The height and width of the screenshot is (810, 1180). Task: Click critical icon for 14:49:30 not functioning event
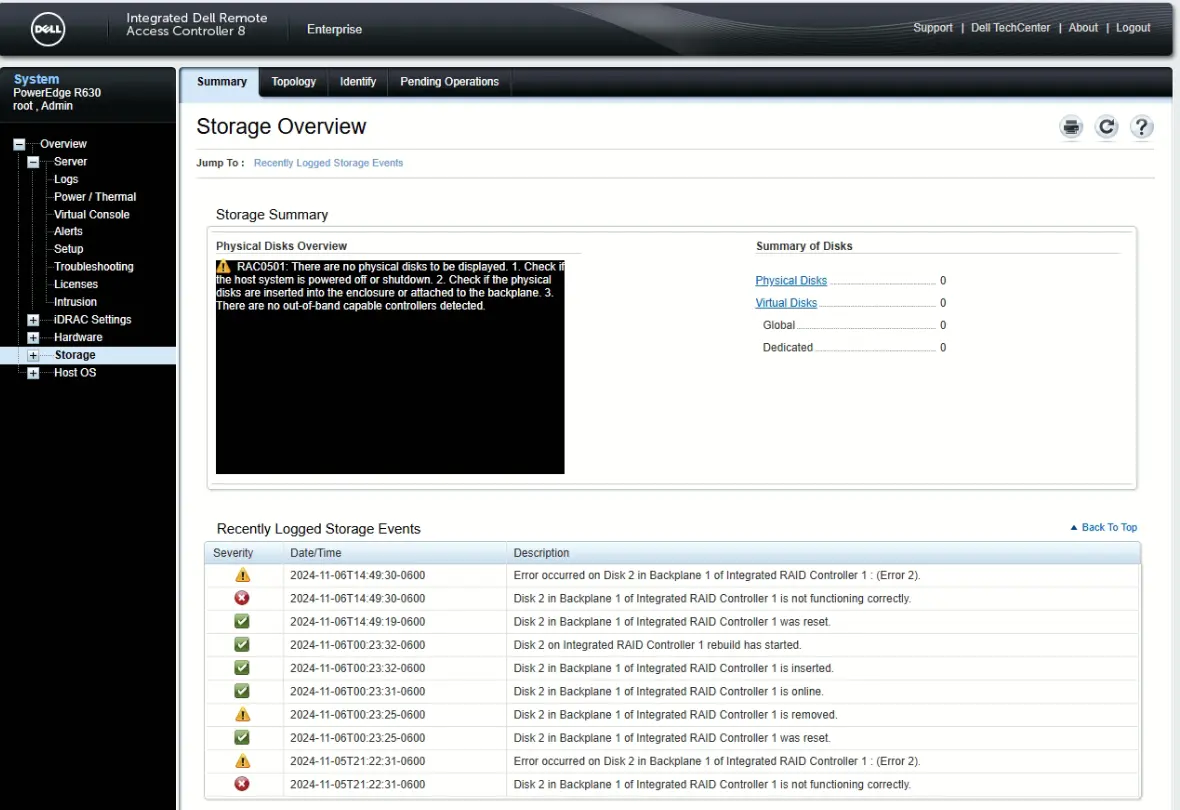(242, 598)
